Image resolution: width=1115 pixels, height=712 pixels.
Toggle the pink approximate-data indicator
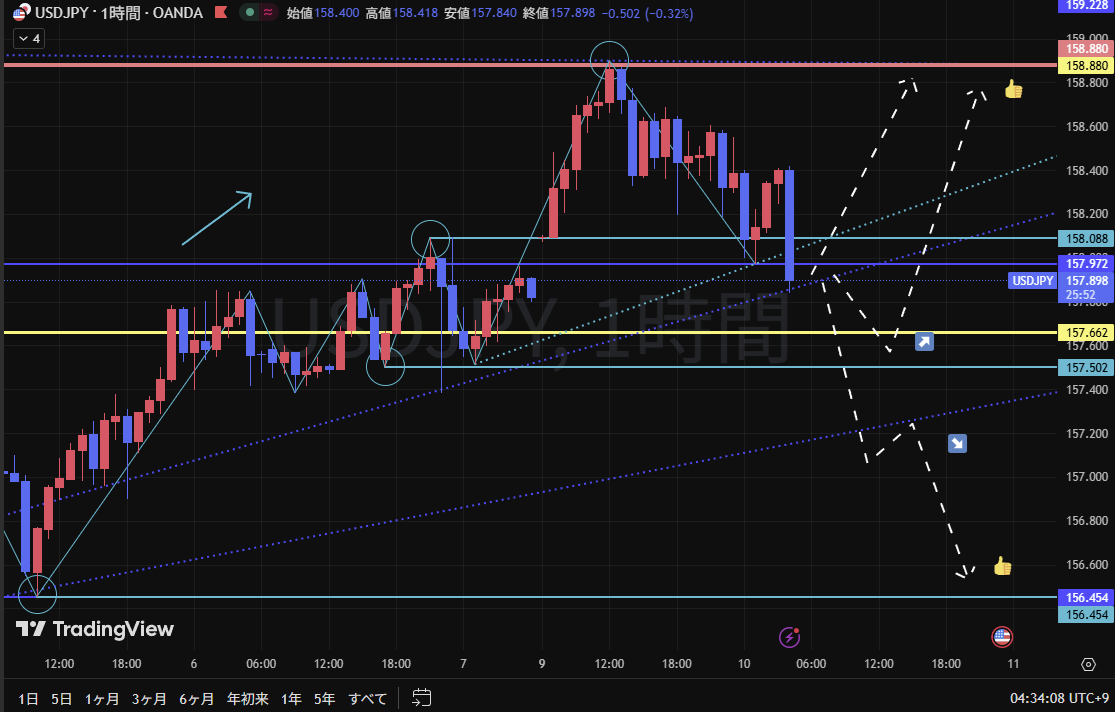point(268,13)
